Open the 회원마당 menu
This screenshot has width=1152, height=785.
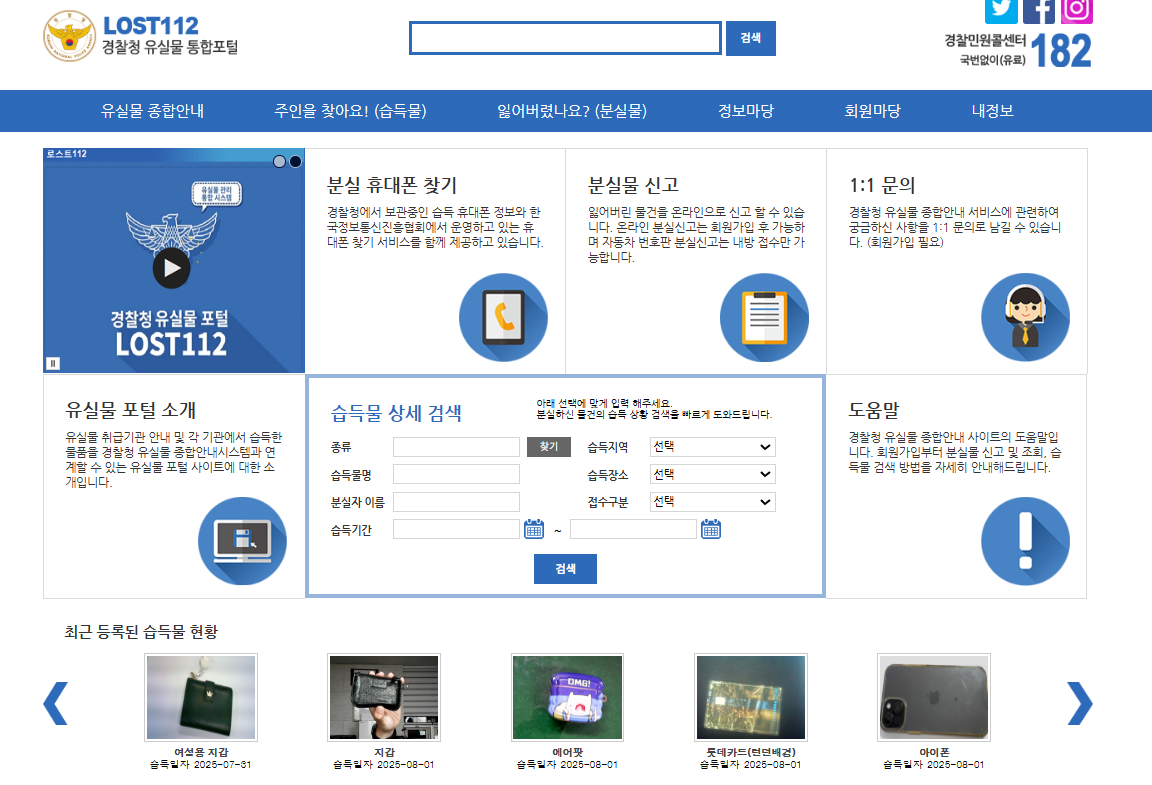click(872, 111)
